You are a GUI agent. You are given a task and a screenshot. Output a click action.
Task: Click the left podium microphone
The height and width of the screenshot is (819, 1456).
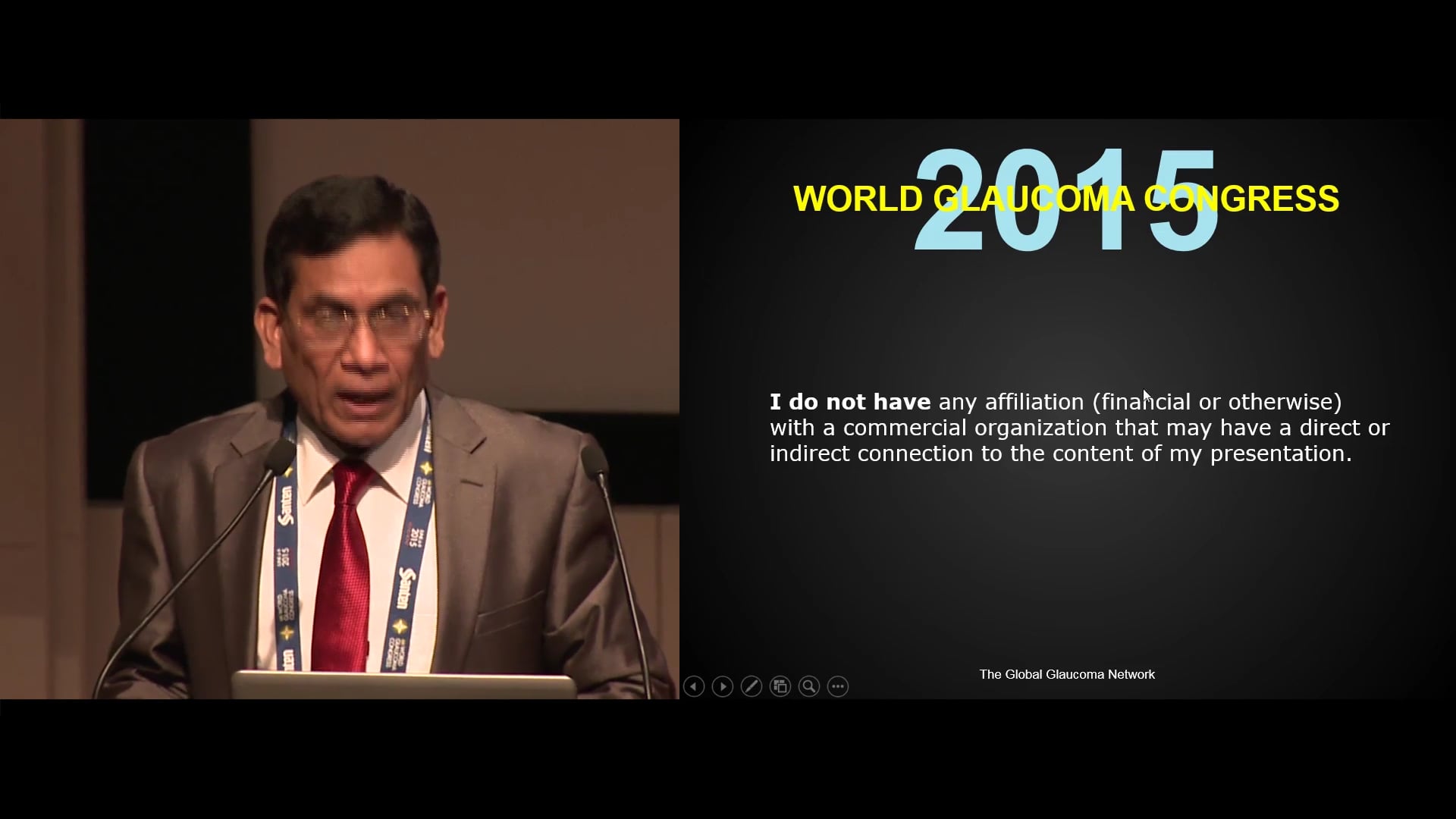tap(280, 455)
